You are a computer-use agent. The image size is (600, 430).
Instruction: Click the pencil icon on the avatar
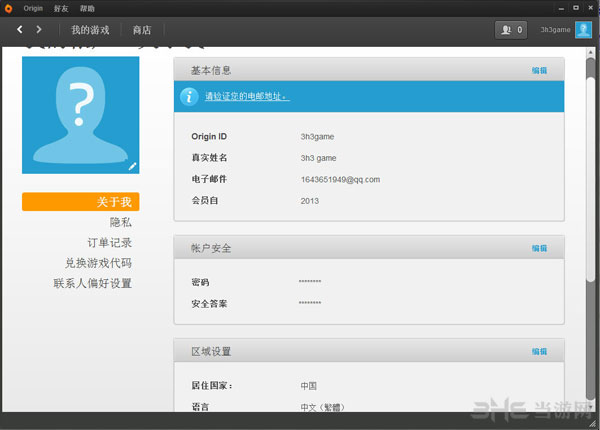pos(132,166)
